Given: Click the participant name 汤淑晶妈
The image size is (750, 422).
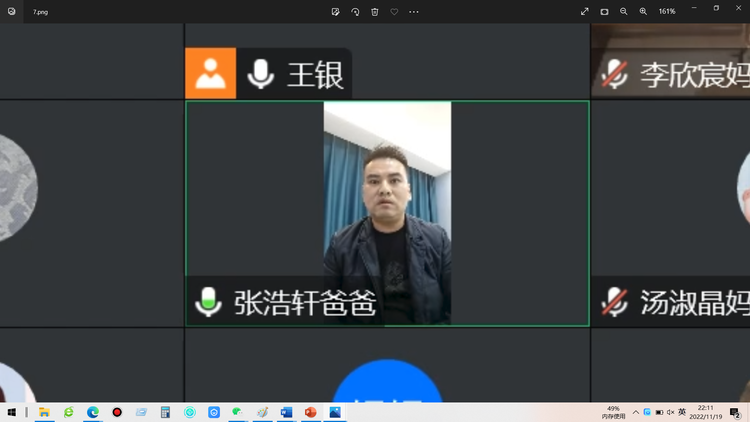Looking at the screenshot, I should pyautogui.click(x=695, y=303).
